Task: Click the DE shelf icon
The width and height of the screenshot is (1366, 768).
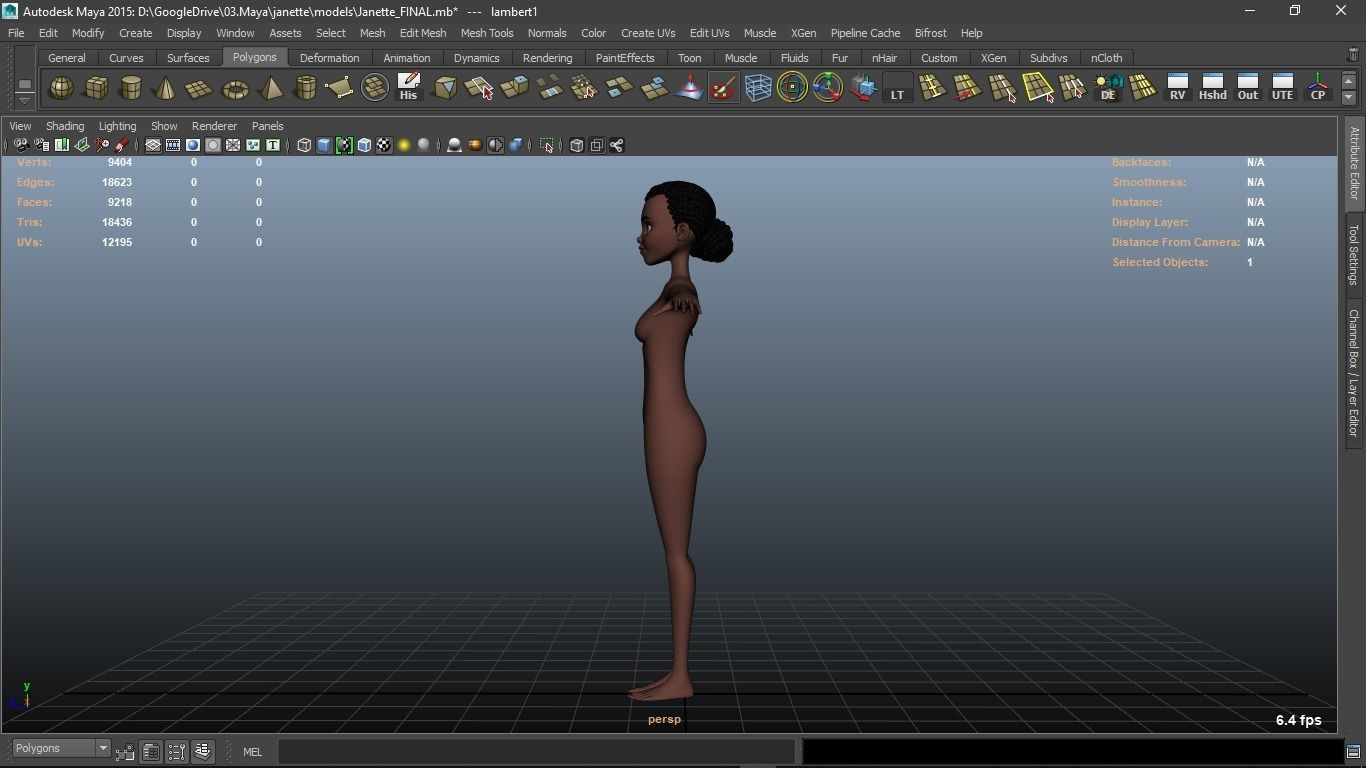Action: coord(1108,88)
